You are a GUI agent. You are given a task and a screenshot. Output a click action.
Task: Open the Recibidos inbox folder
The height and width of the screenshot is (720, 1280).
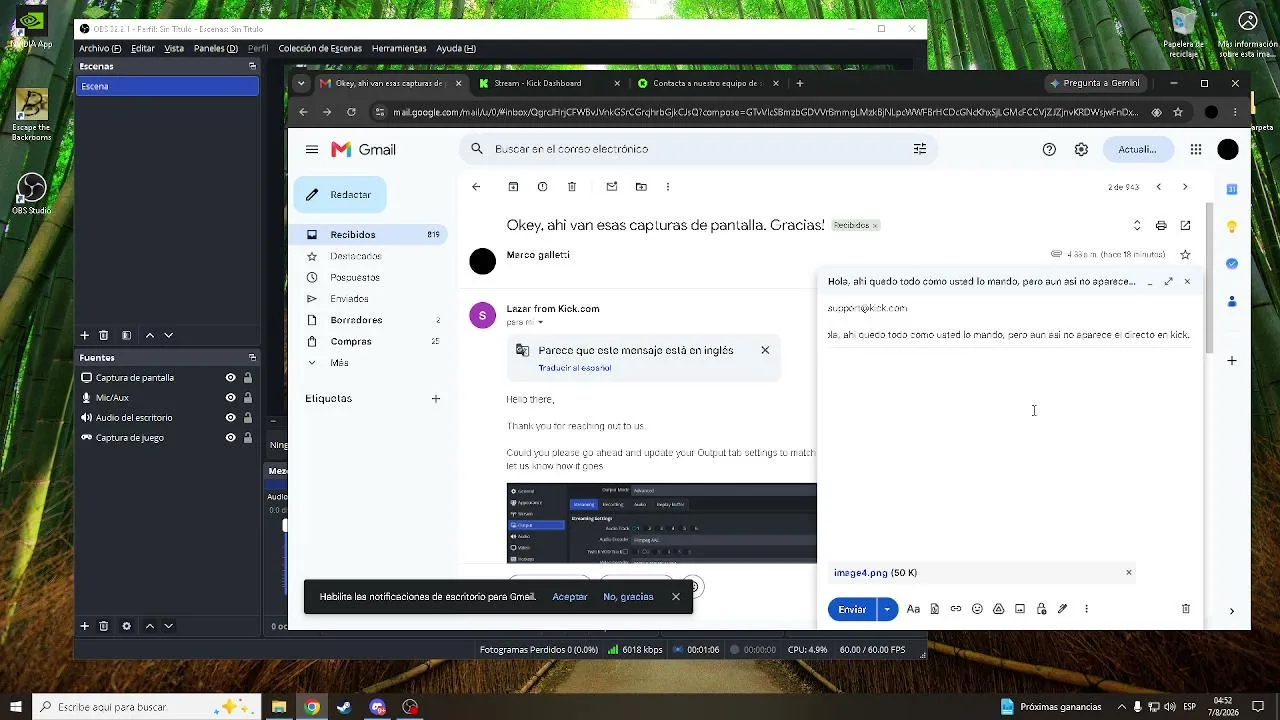(370, 235)
